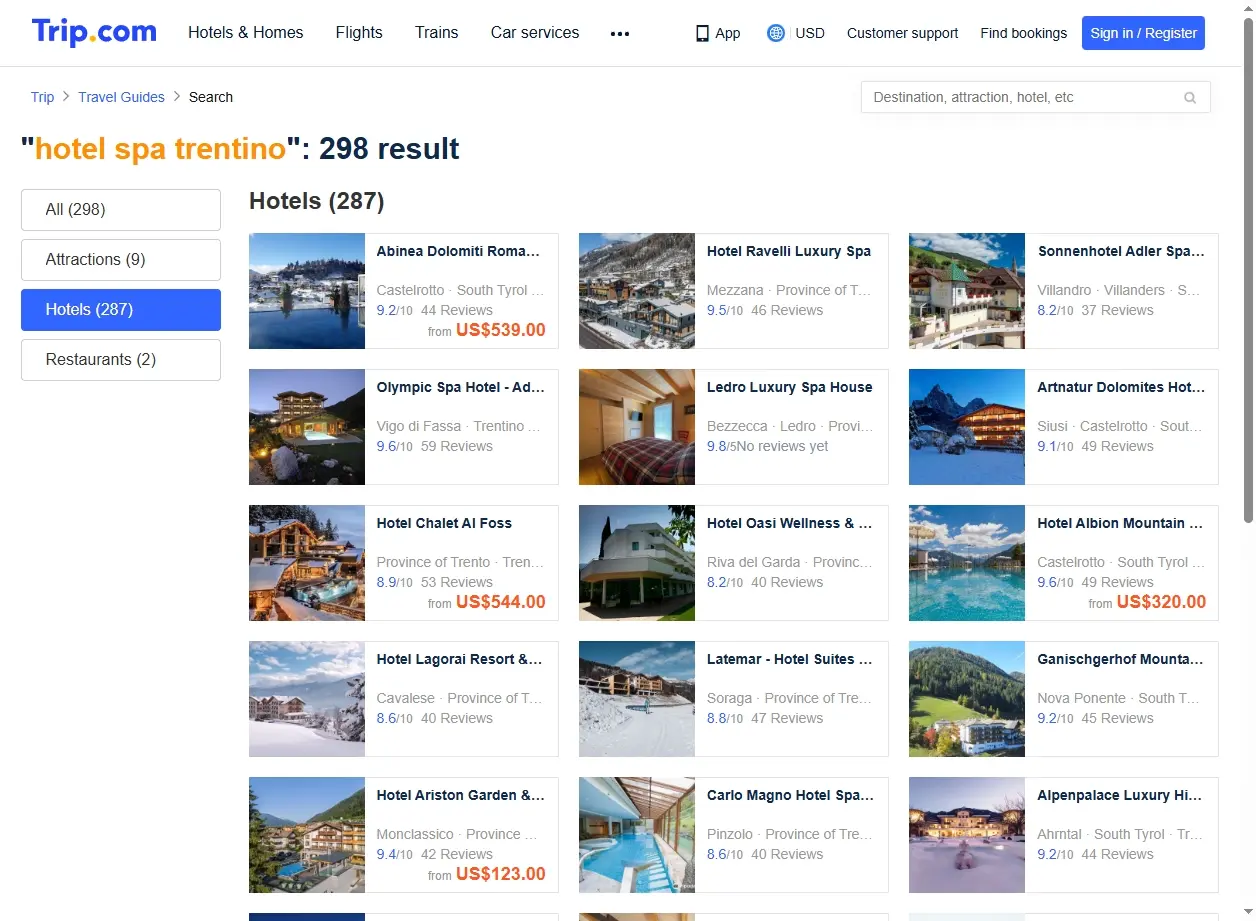This screenshot has height=921, width=1256.
Task: Click "Vigo di Fassa" location text
Action: tap(419, 426)
